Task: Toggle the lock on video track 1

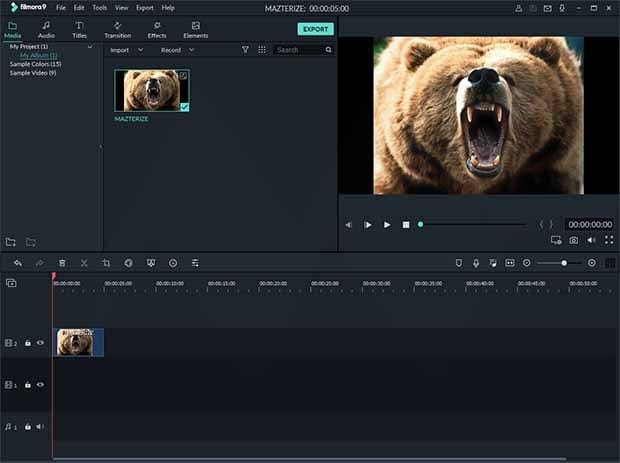Action: 28,385
